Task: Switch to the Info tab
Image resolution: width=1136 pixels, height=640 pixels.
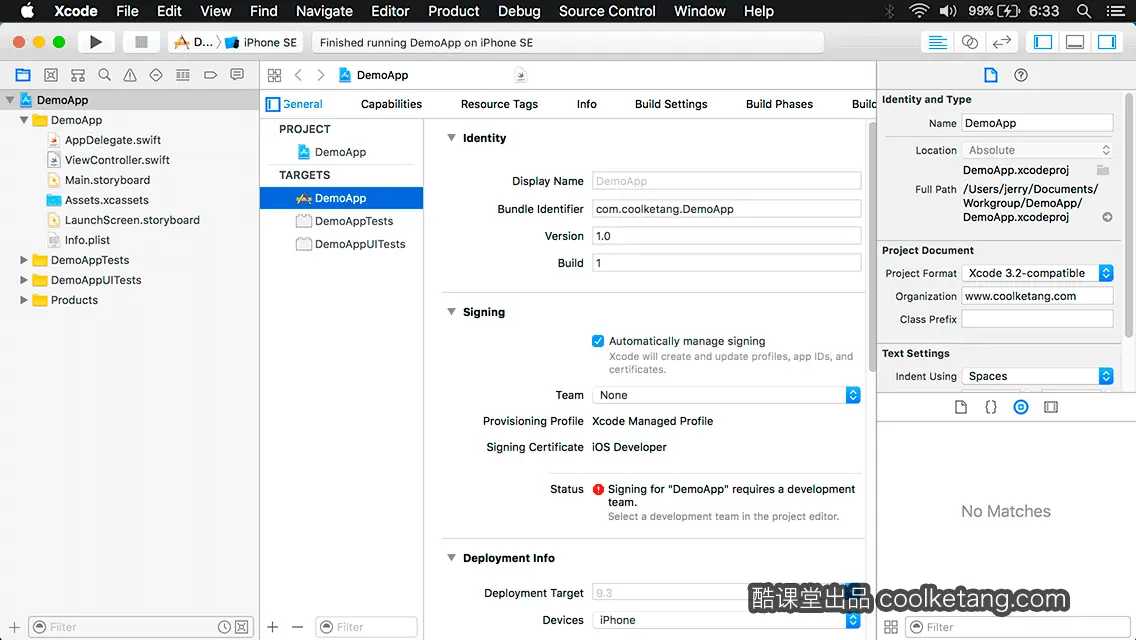Action: pyautogui.click(x=587, y=104)
